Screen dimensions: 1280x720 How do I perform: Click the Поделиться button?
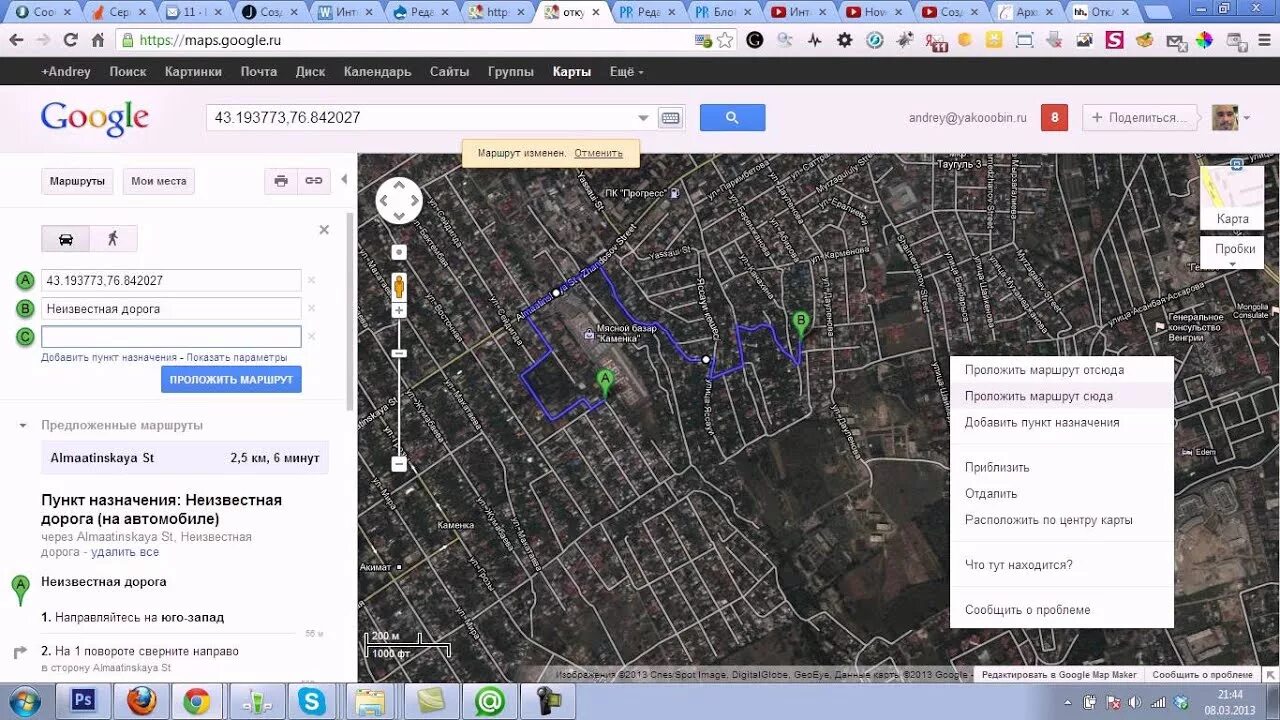(1141, 117)
